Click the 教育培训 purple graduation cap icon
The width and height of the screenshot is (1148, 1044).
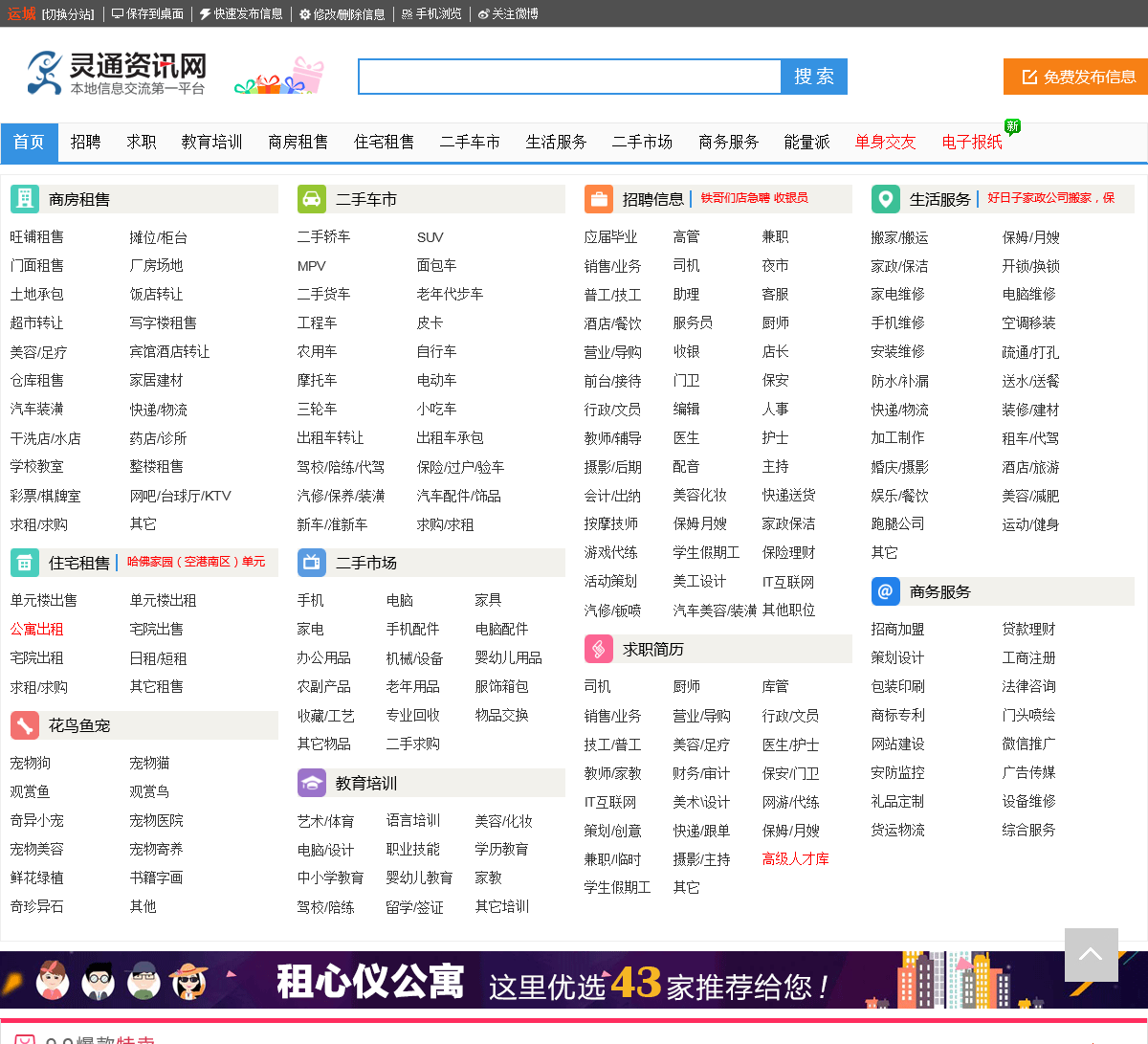[x=312, y=783]
